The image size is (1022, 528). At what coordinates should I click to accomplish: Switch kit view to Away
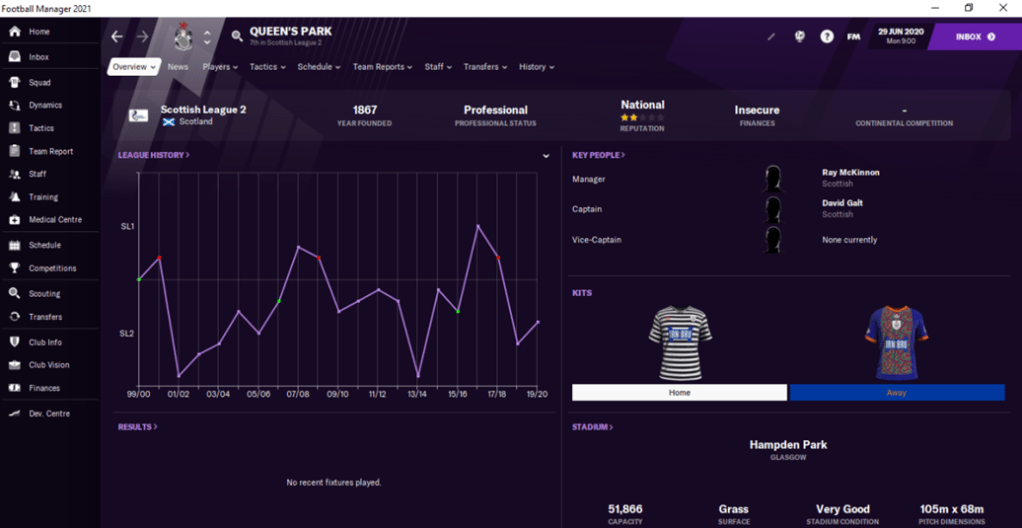pyautogui.click(x=896, y=393)
